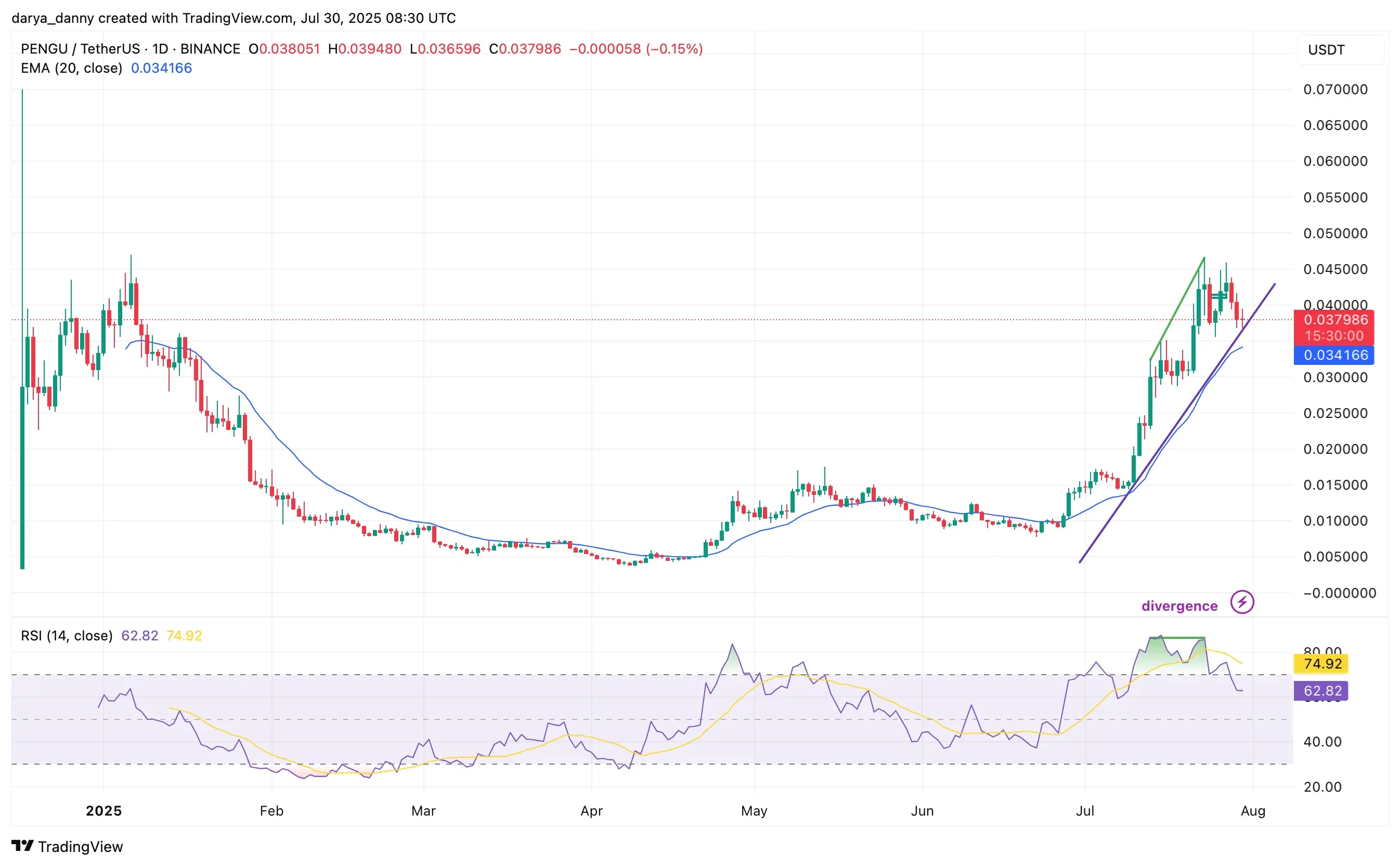
Task: Click the 20.00 label on the RSI axis
Action: [1322, 787]
